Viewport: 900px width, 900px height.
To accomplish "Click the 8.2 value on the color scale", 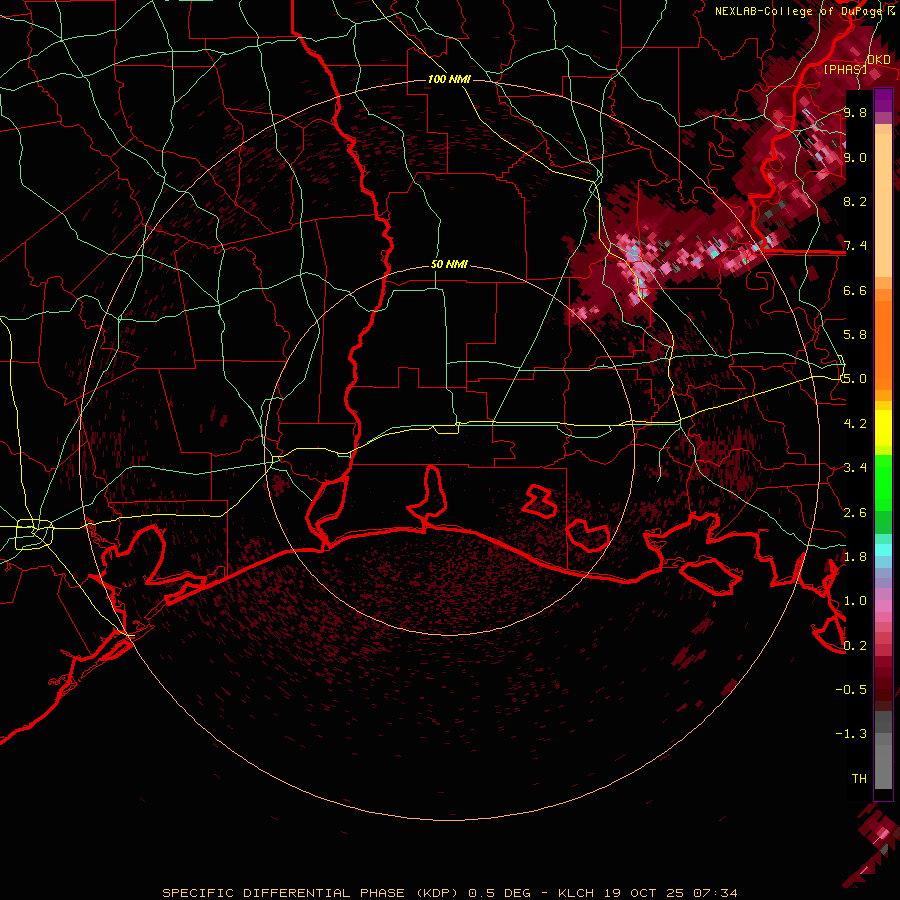I will coord(855,201).
